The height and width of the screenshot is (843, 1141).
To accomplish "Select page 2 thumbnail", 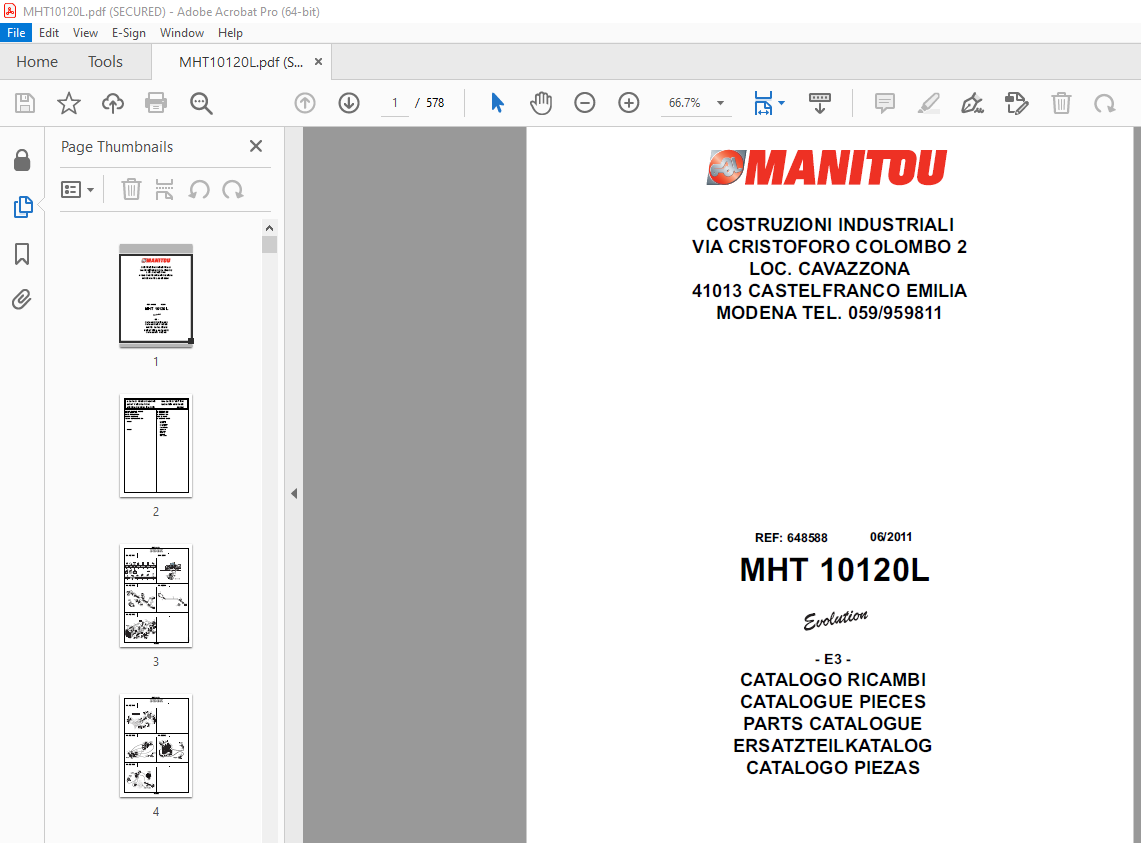I will pos(156,446).
